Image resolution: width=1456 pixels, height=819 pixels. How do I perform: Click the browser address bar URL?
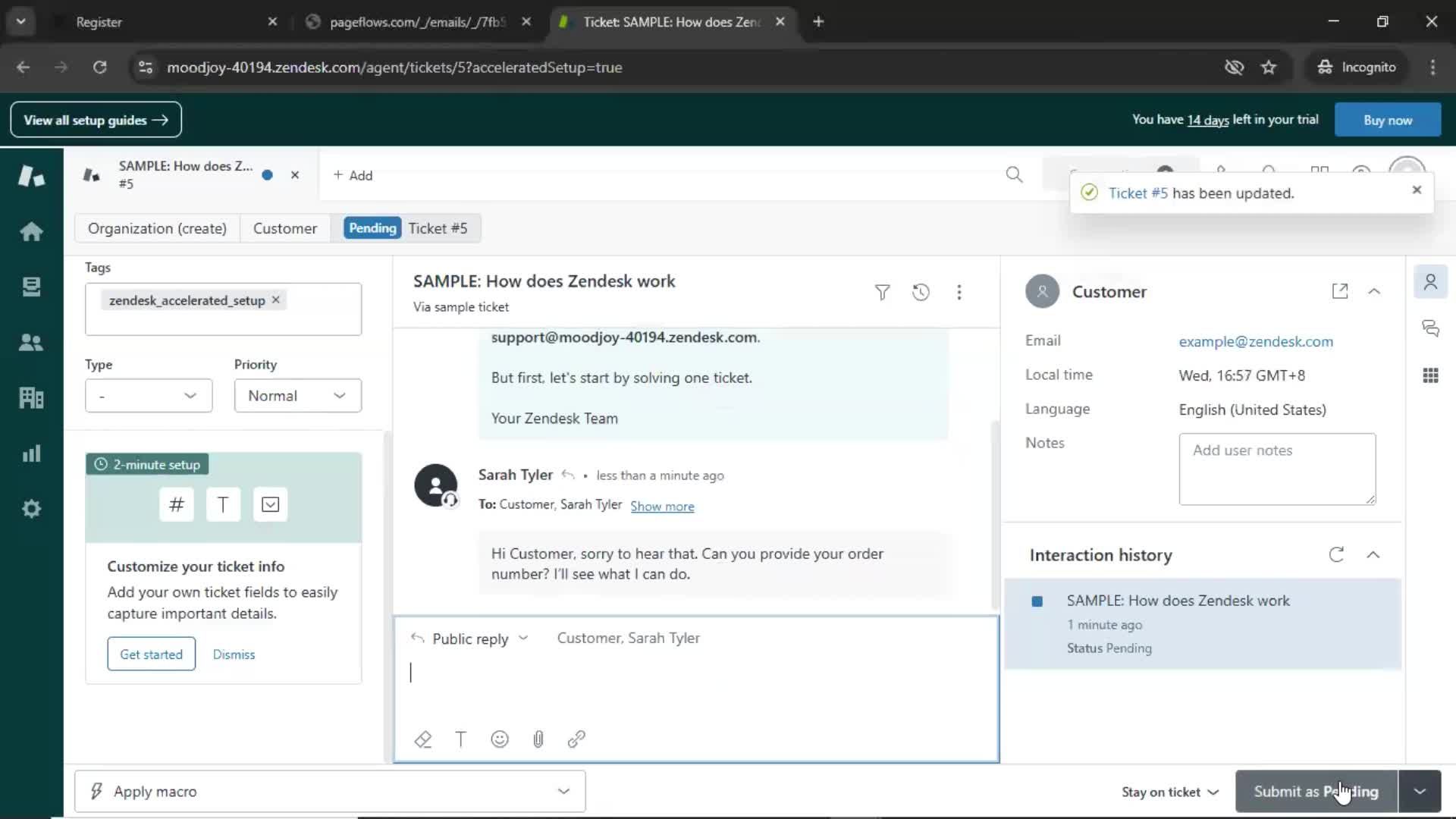(x=394, y=67)
